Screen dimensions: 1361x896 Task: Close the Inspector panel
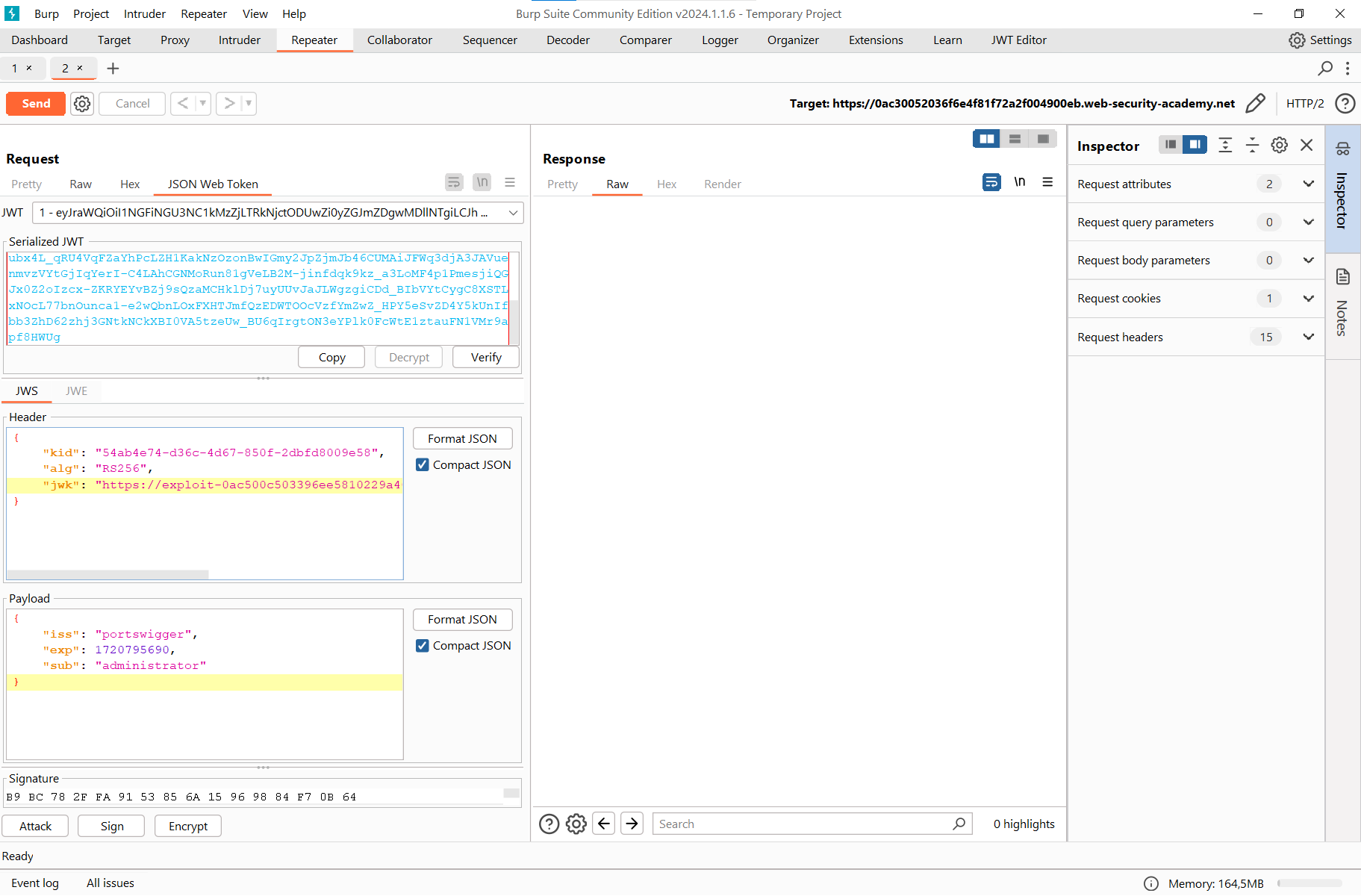(x=1307, y=145)
